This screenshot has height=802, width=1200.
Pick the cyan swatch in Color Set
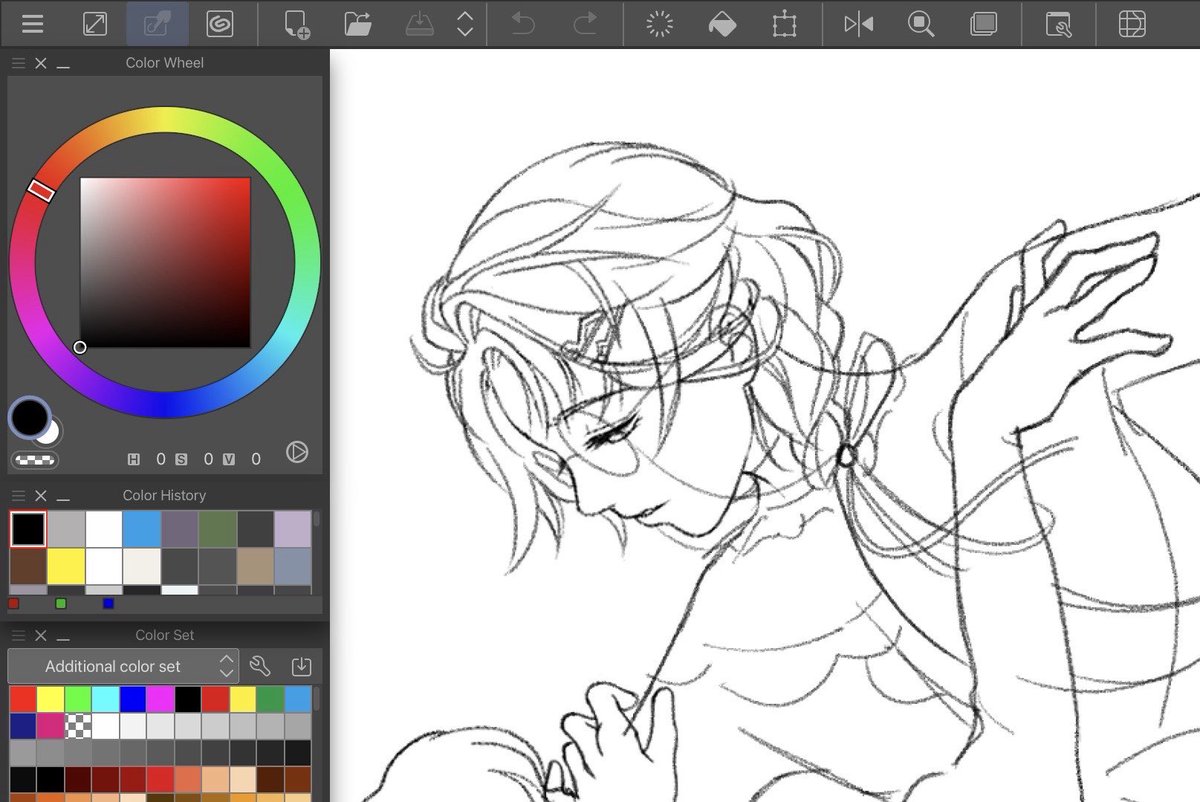pos(105,698)
